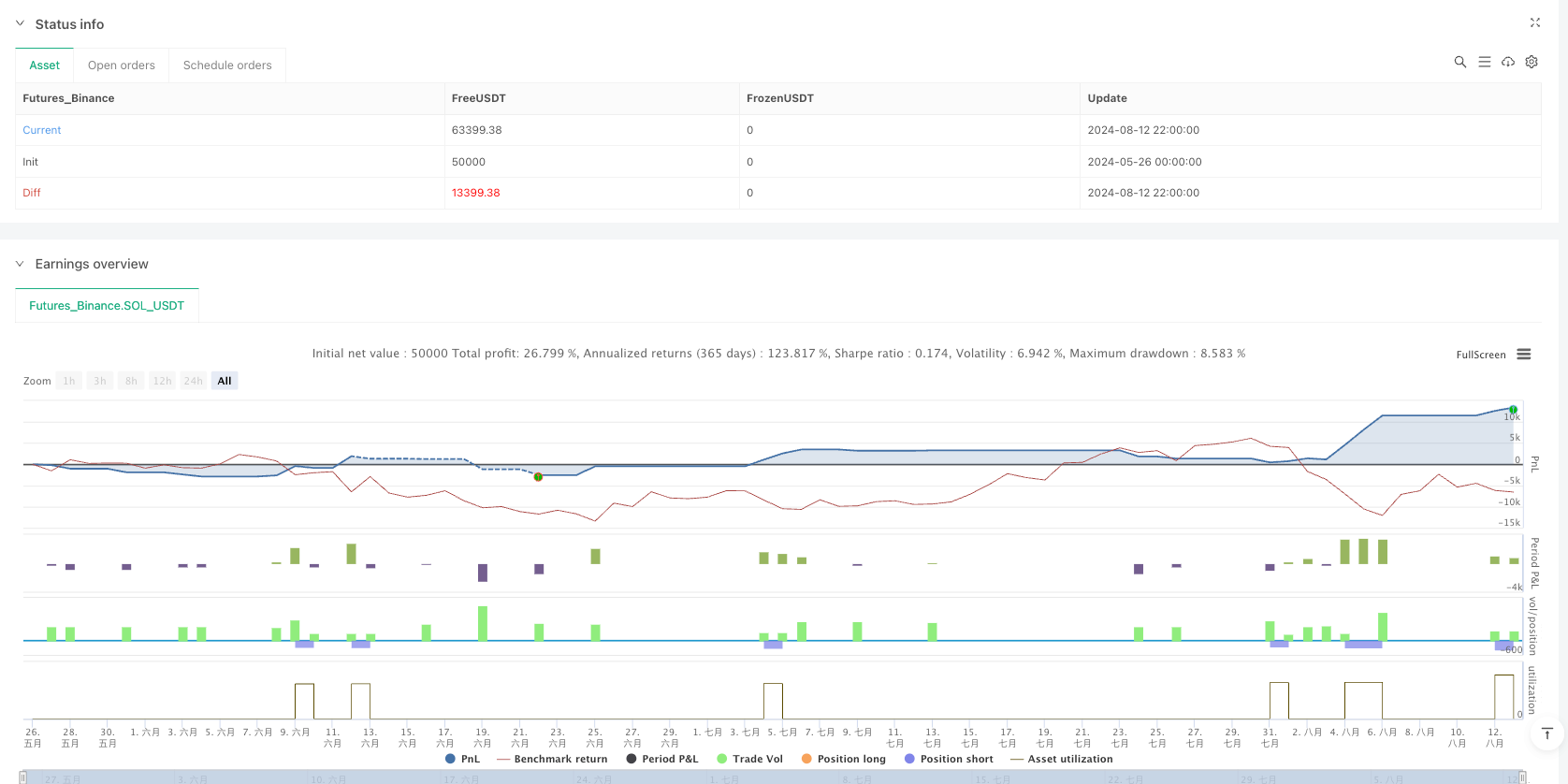
Task: Click the FullScreen chart button
Action: pyautogui.click(x=1480, y=355)
